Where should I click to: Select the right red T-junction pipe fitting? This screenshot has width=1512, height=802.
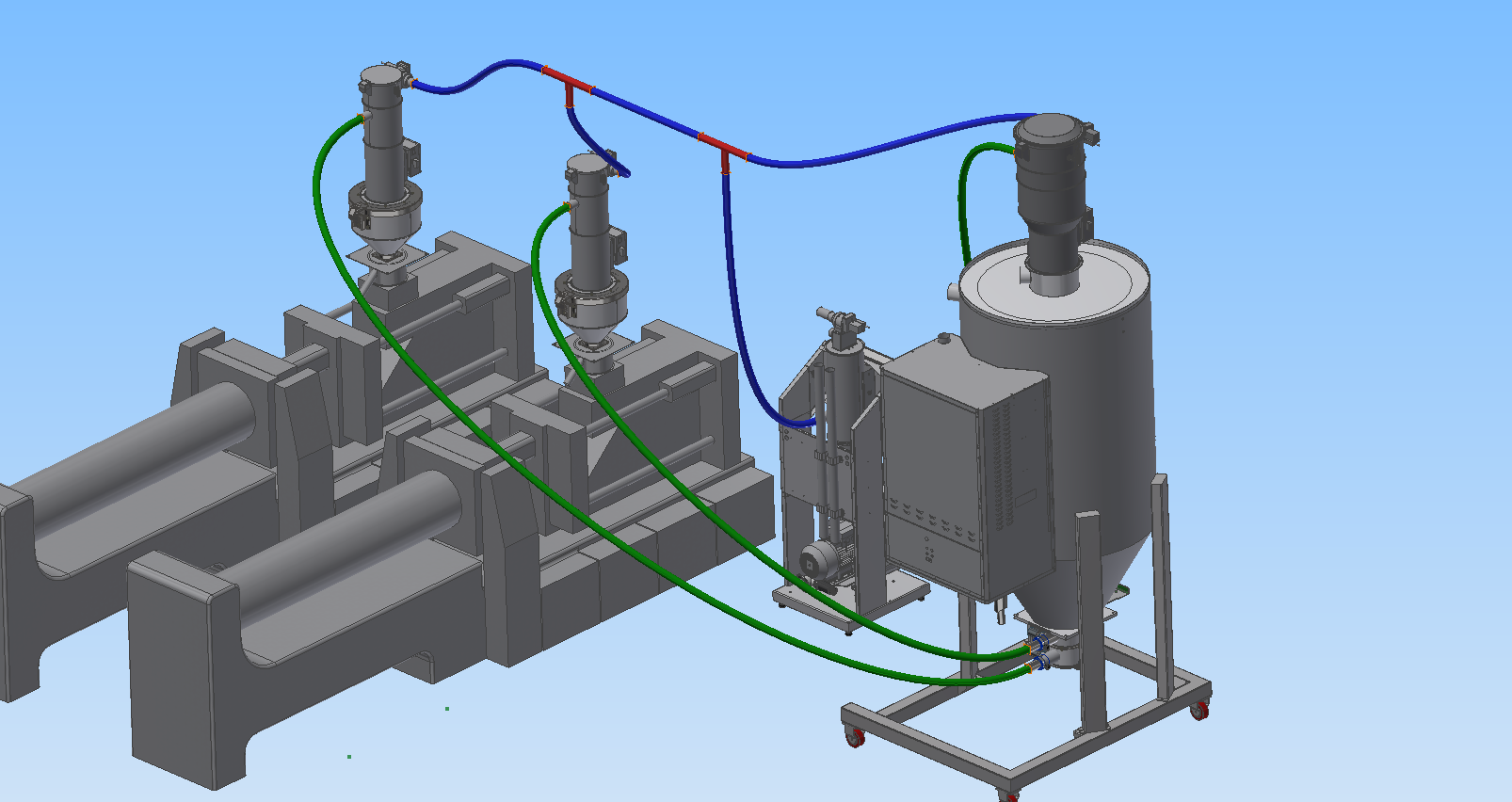pos(724,151)
